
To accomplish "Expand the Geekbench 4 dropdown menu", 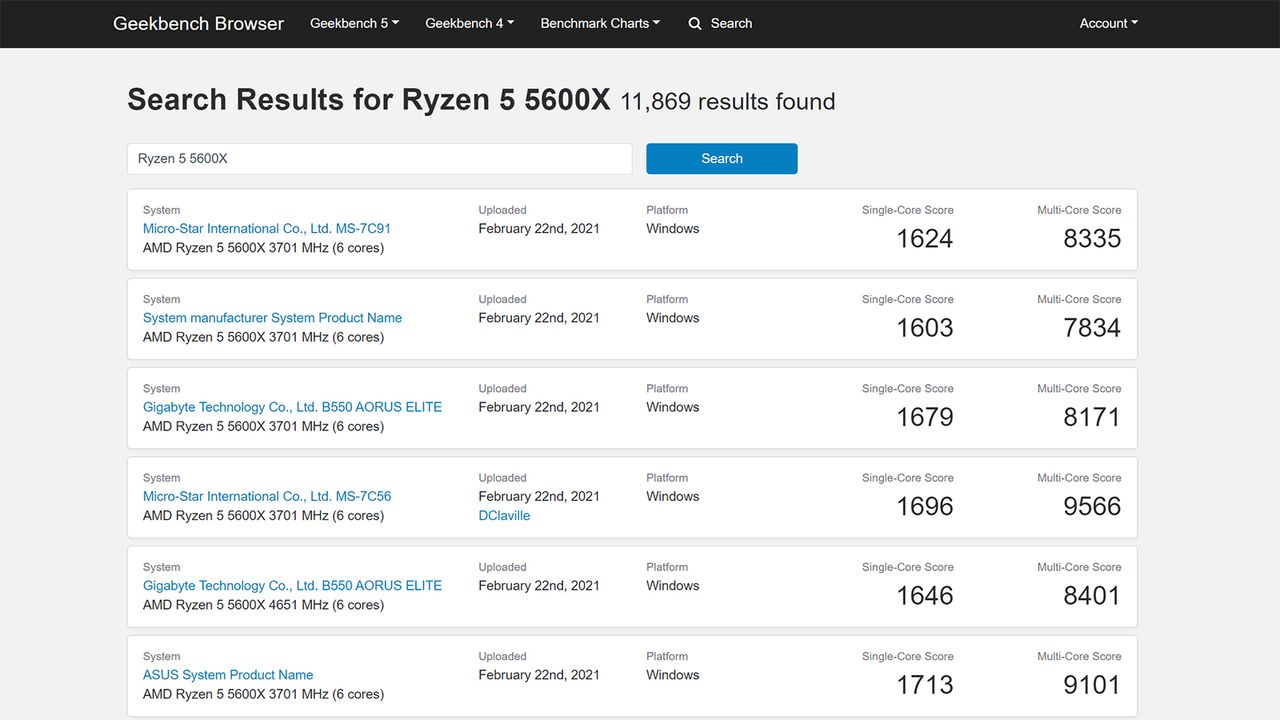I will tap(470, 23).
